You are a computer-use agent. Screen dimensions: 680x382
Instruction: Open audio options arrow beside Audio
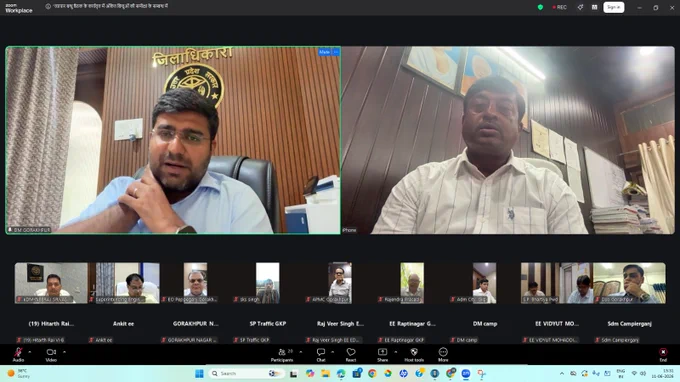pos(29,352)
